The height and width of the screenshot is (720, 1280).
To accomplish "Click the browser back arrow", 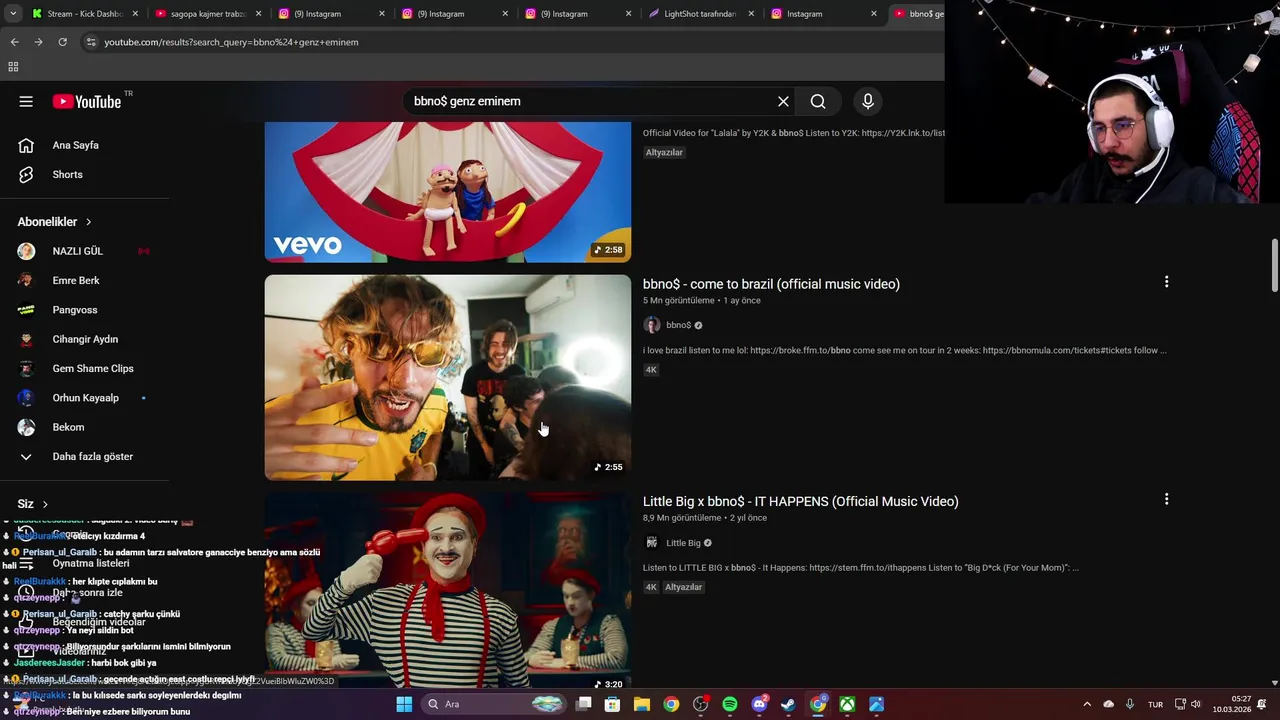I will [x=14, y=42].
